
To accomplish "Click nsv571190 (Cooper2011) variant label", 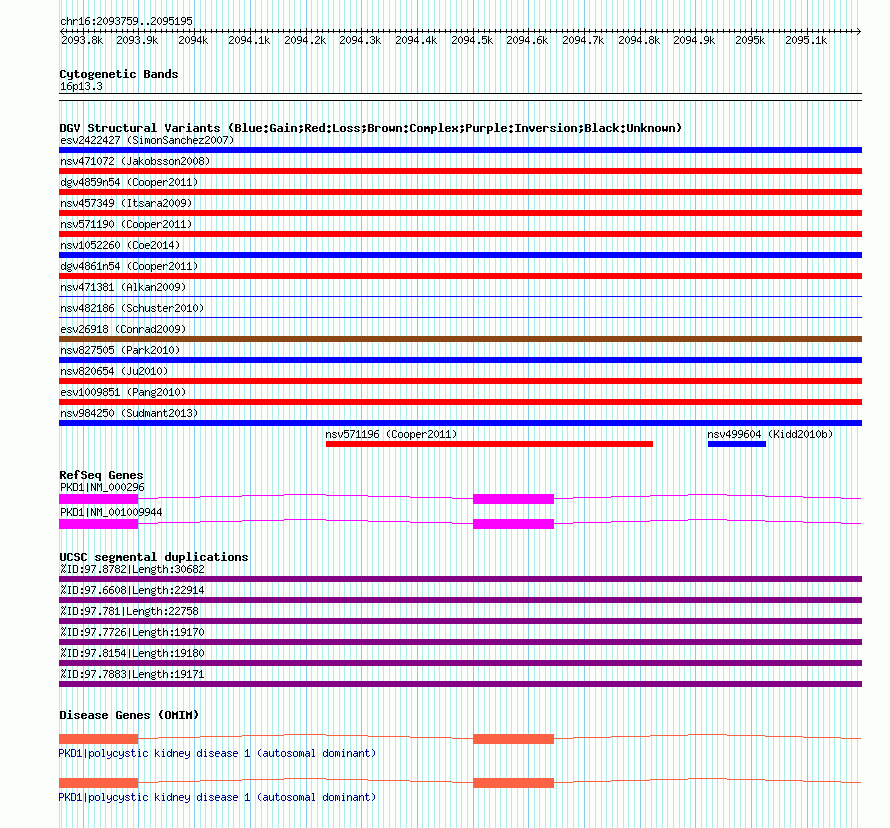I will (x=126, y=224).
